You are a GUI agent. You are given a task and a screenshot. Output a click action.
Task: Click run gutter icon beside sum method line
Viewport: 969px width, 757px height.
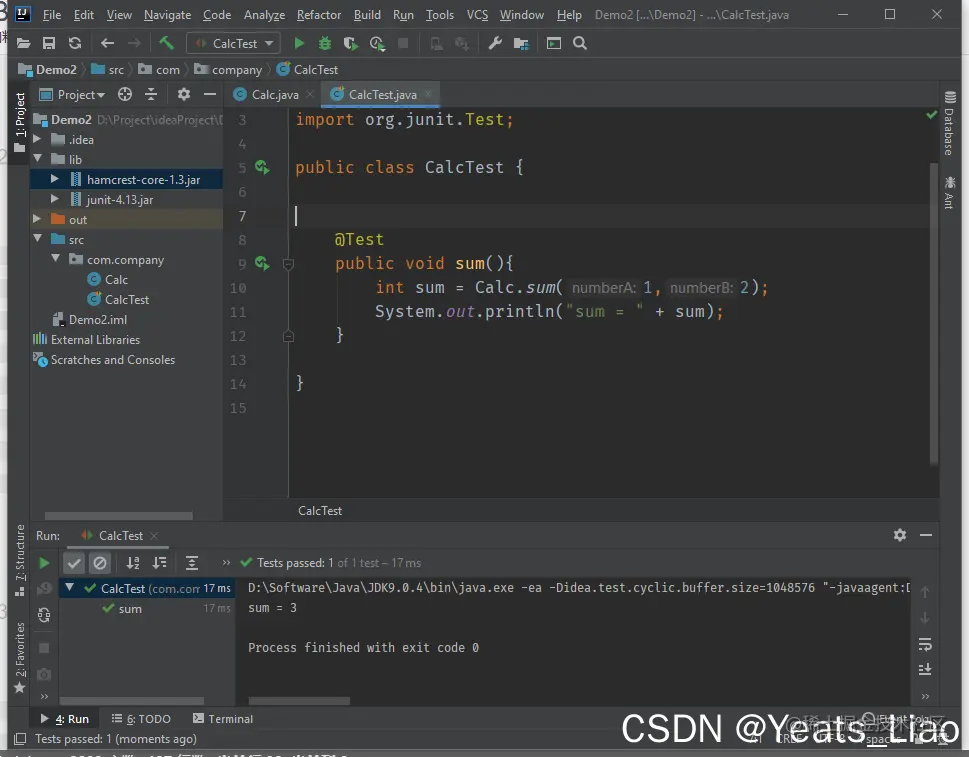tap(262, 263)
